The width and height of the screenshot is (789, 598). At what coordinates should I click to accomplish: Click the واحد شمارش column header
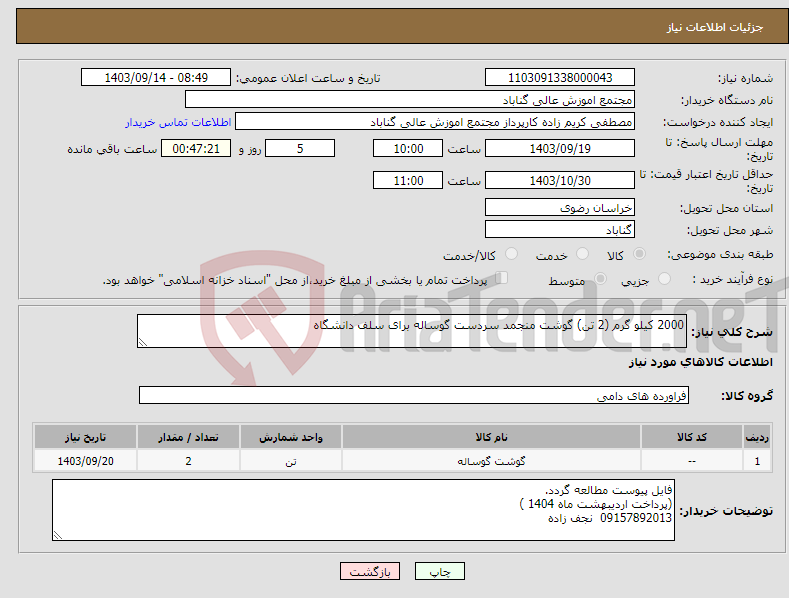click(x=291, y=437)
